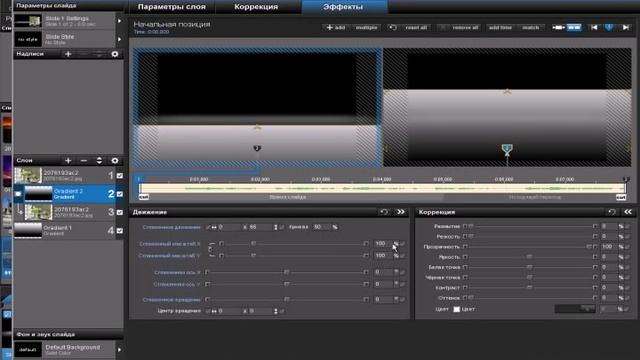Collapse Коррекция panel with double arrows
Image resolution: width=640 pixels, height=360 pixels.
(628, 212)
